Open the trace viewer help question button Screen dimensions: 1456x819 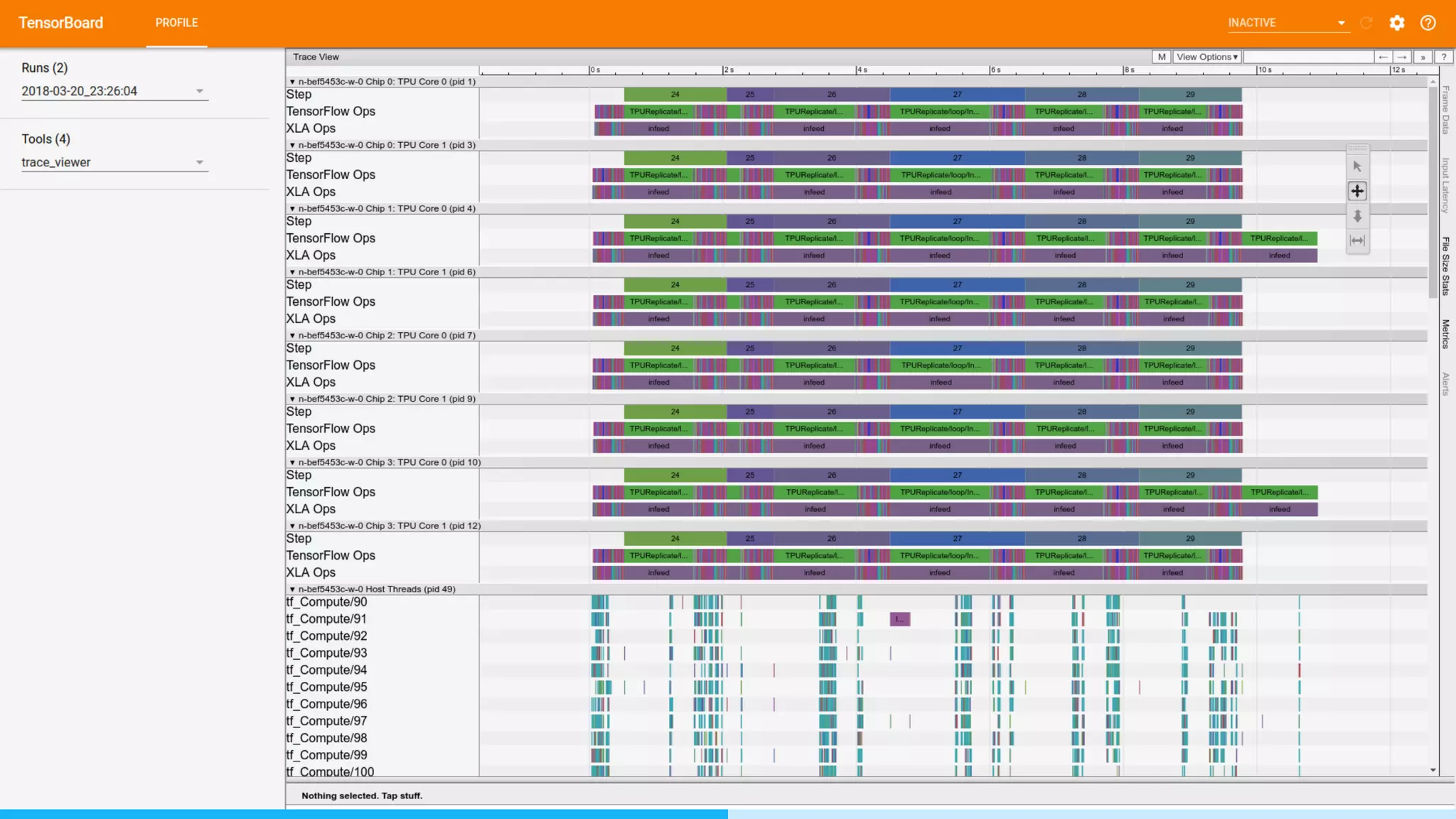coord(1444,57)
